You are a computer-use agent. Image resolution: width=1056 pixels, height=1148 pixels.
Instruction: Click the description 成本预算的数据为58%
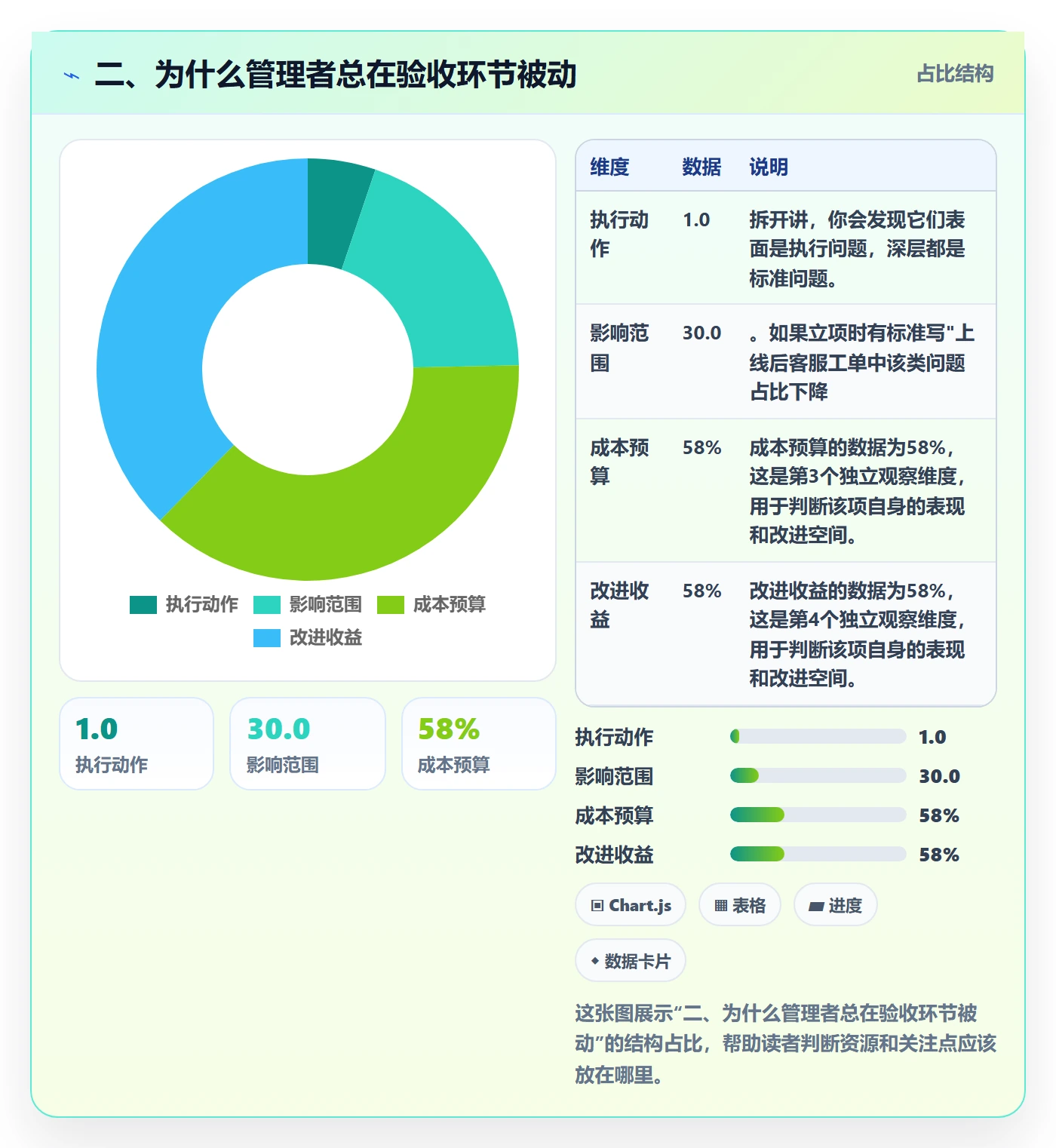coord(858,491)
